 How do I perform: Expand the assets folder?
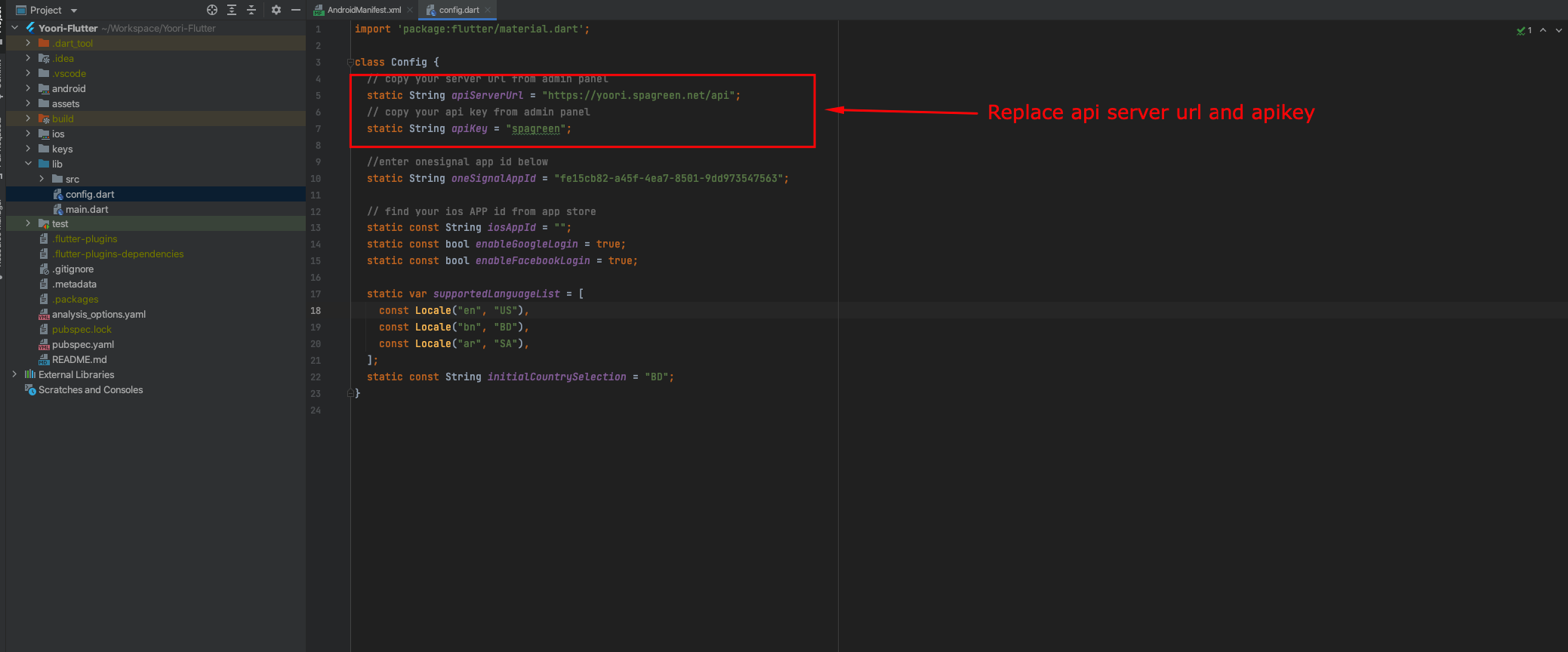click(28, 103)
